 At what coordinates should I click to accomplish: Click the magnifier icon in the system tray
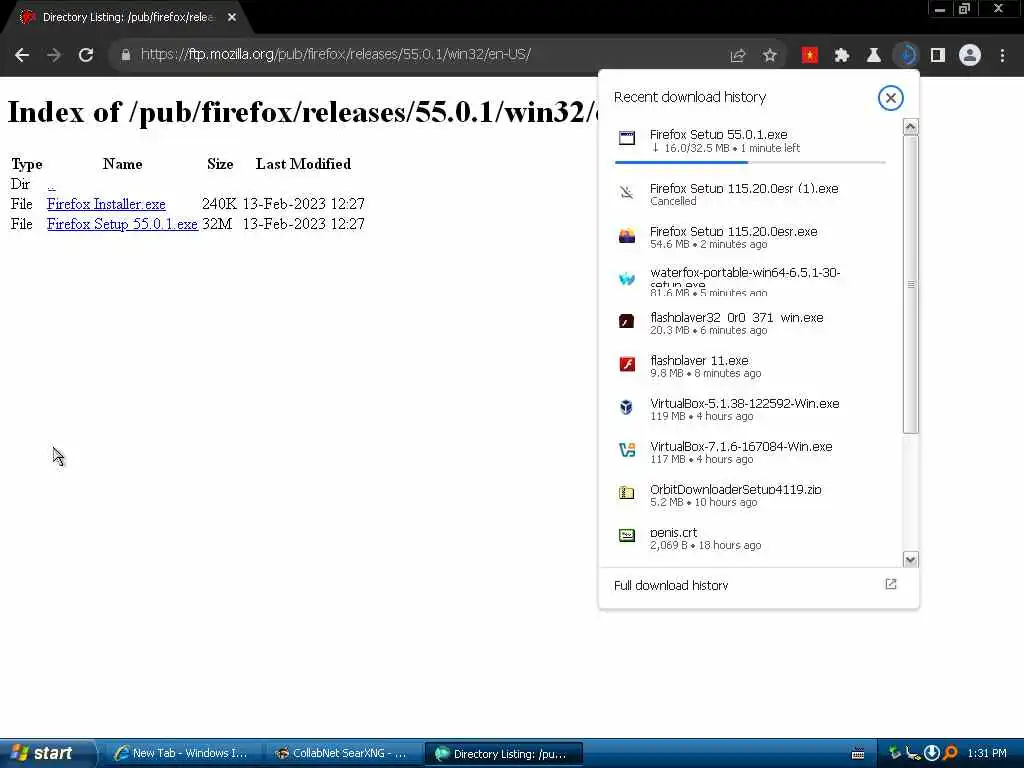[950, 753]
